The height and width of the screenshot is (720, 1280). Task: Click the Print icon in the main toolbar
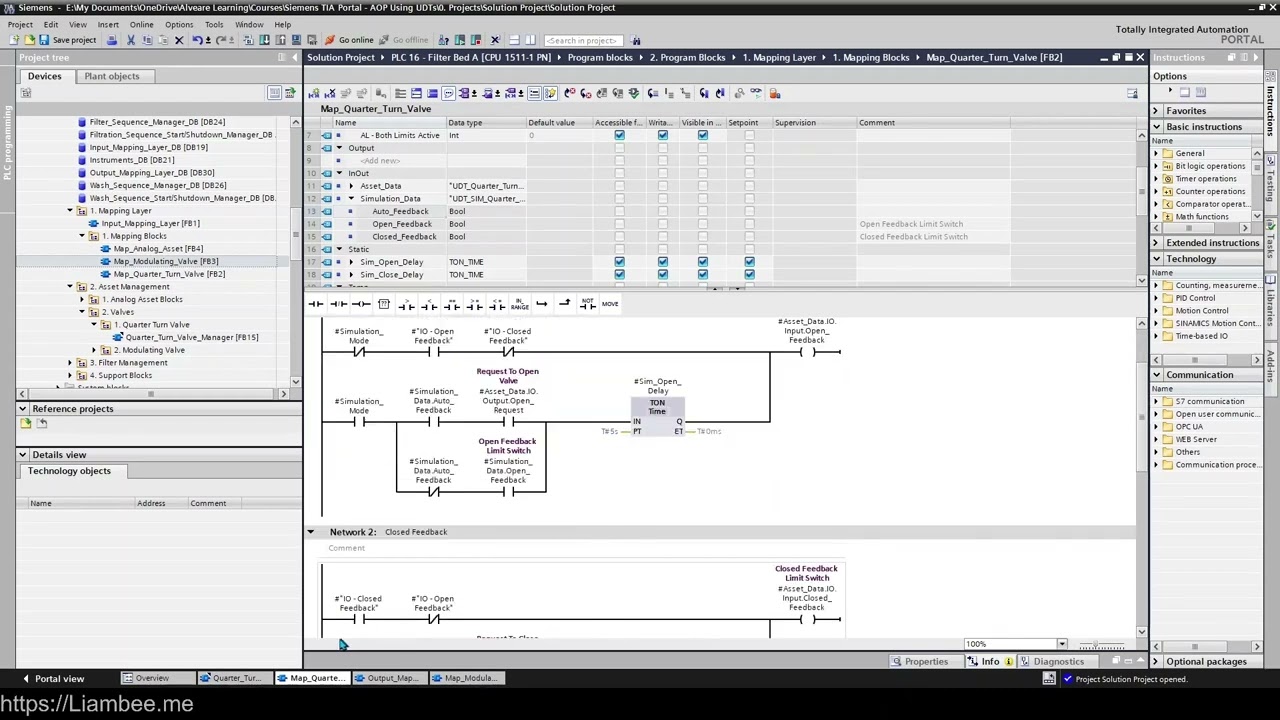[x=112, y=40]
